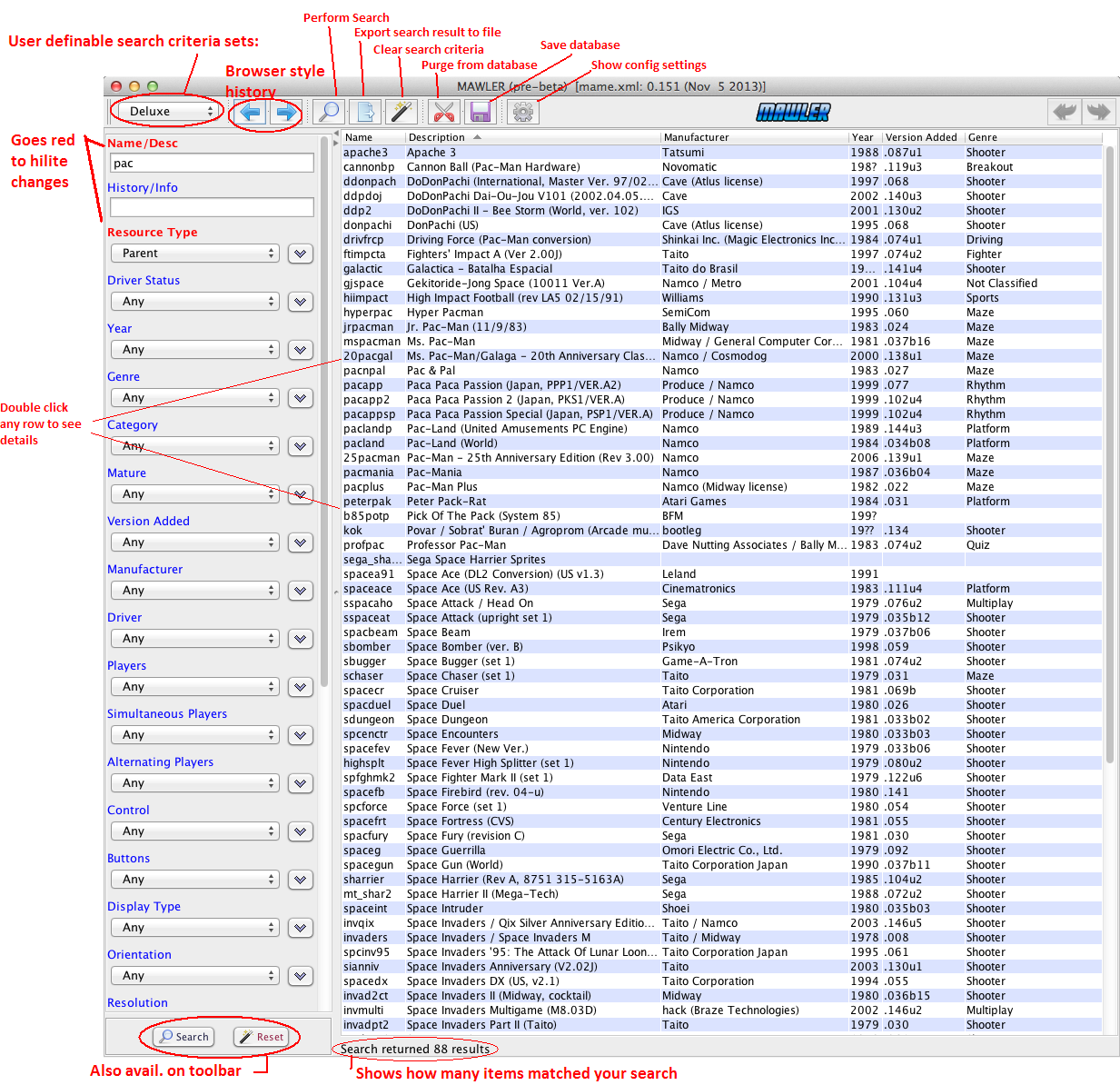Screen dimensions: 1120x1085
Task: Export search result to file
Action: (365, 112)
